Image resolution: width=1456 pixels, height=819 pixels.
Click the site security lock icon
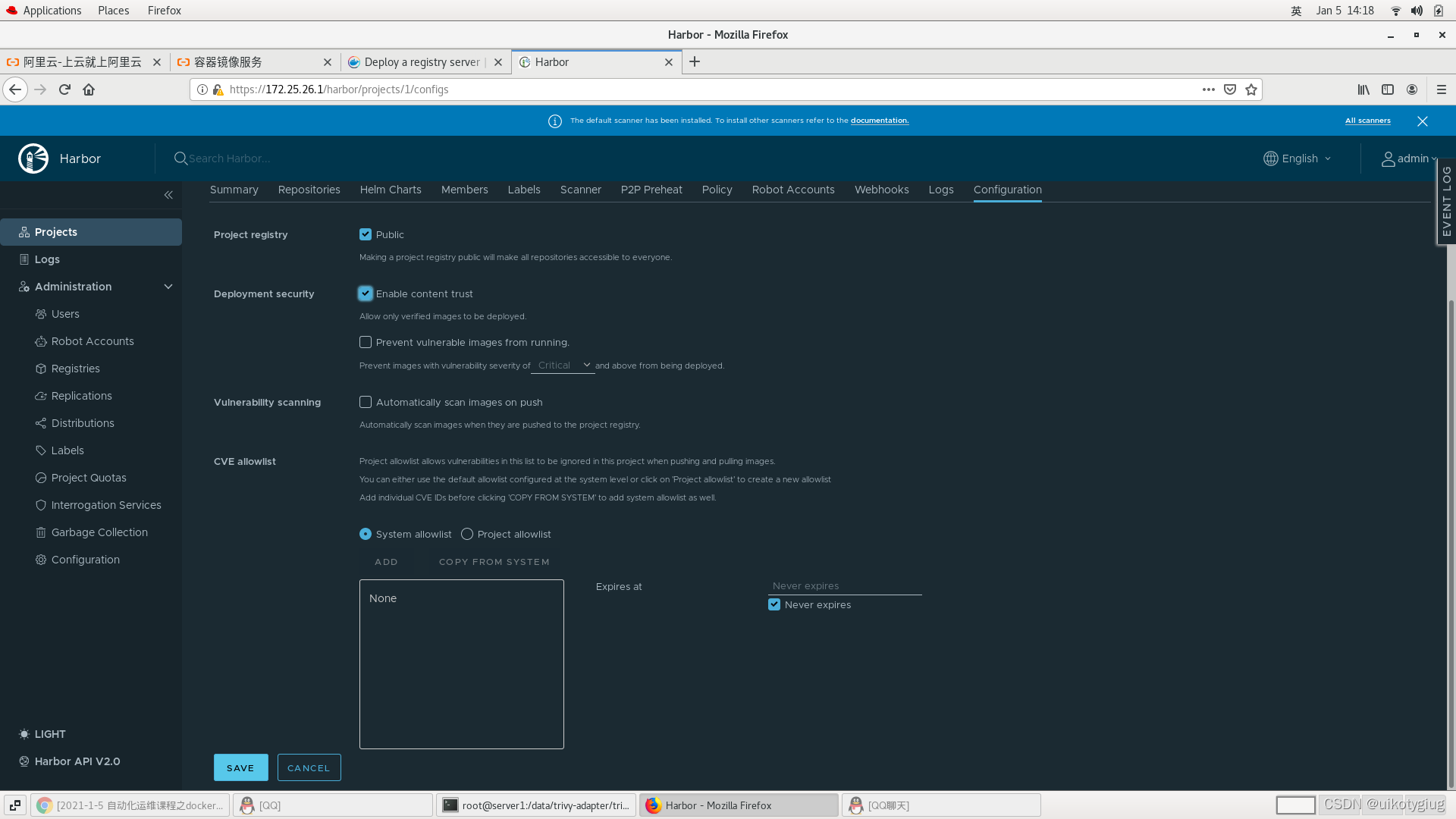(218, 89)
